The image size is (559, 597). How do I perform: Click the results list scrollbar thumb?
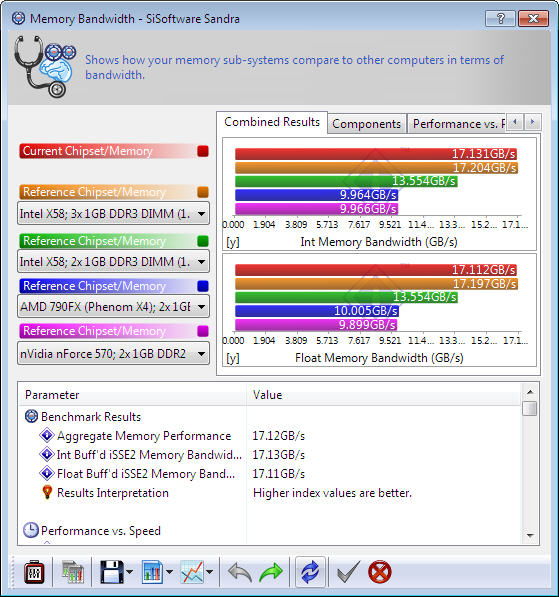coord(530,408)
